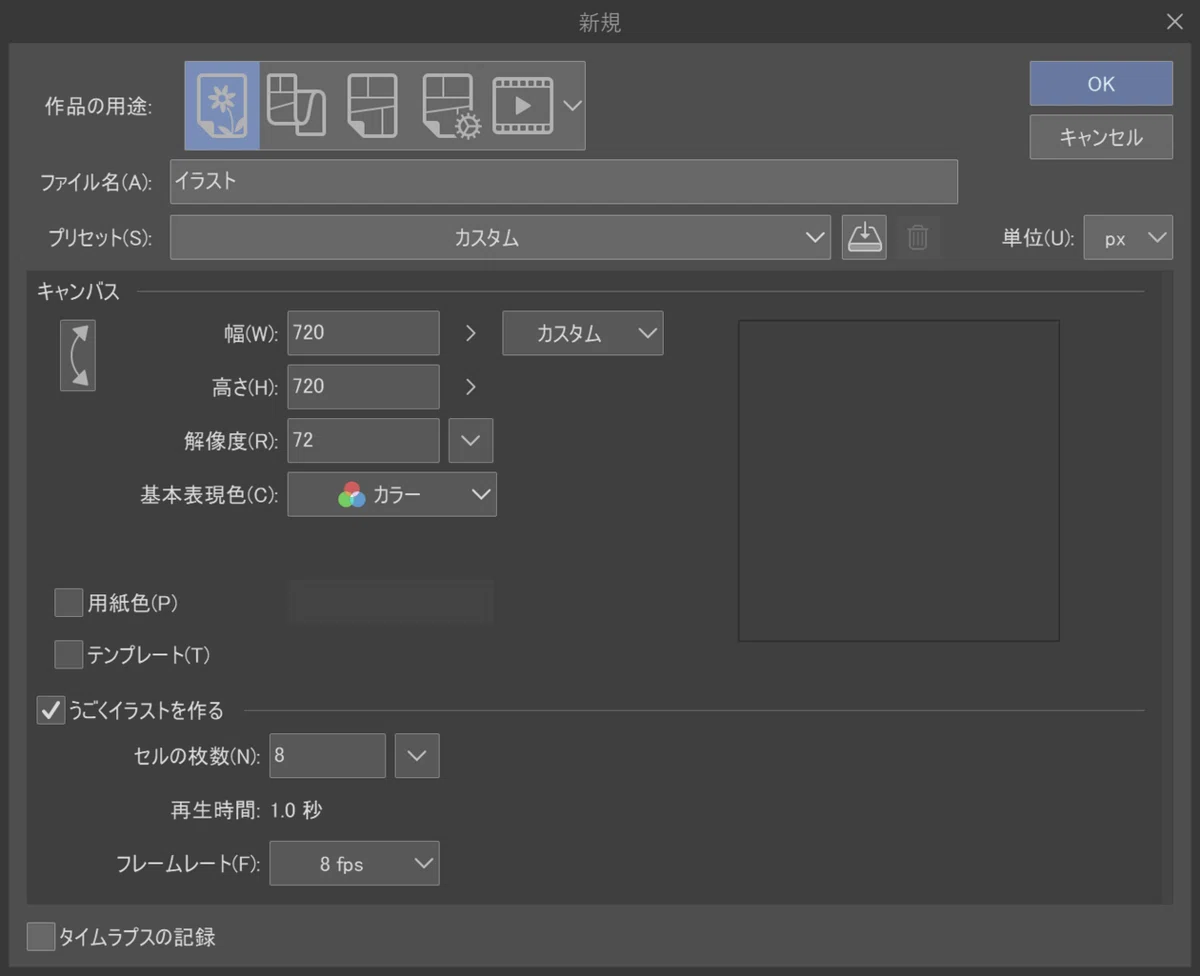Open the プリセット dropdown showing カスタム
This screenshot has height=976, width=1200.
point(500,238)
